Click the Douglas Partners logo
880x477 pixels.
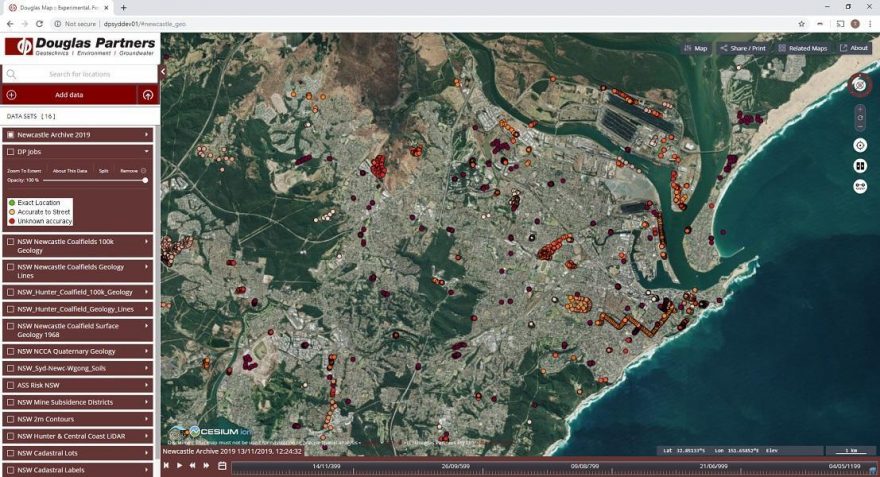(x=80, y=47)
